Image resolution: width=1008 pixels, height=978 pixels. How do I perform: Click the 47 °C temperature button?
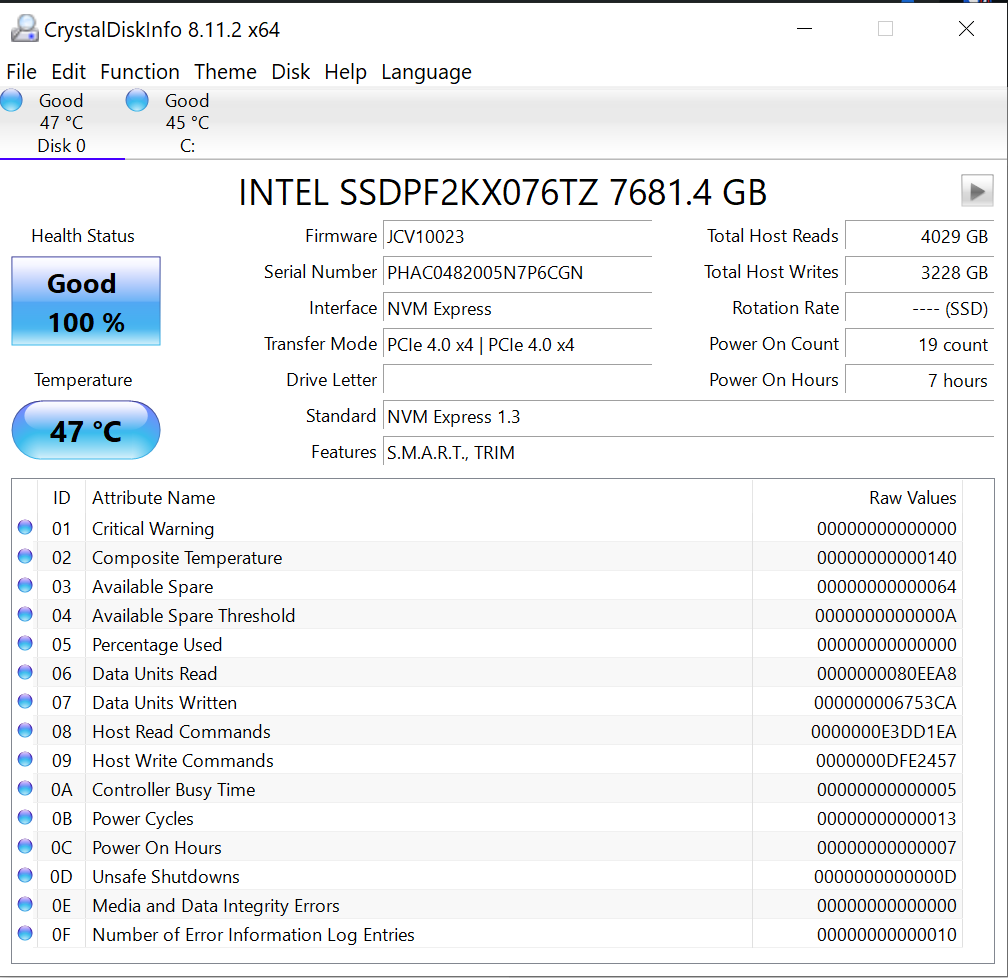tap(86, 431)
